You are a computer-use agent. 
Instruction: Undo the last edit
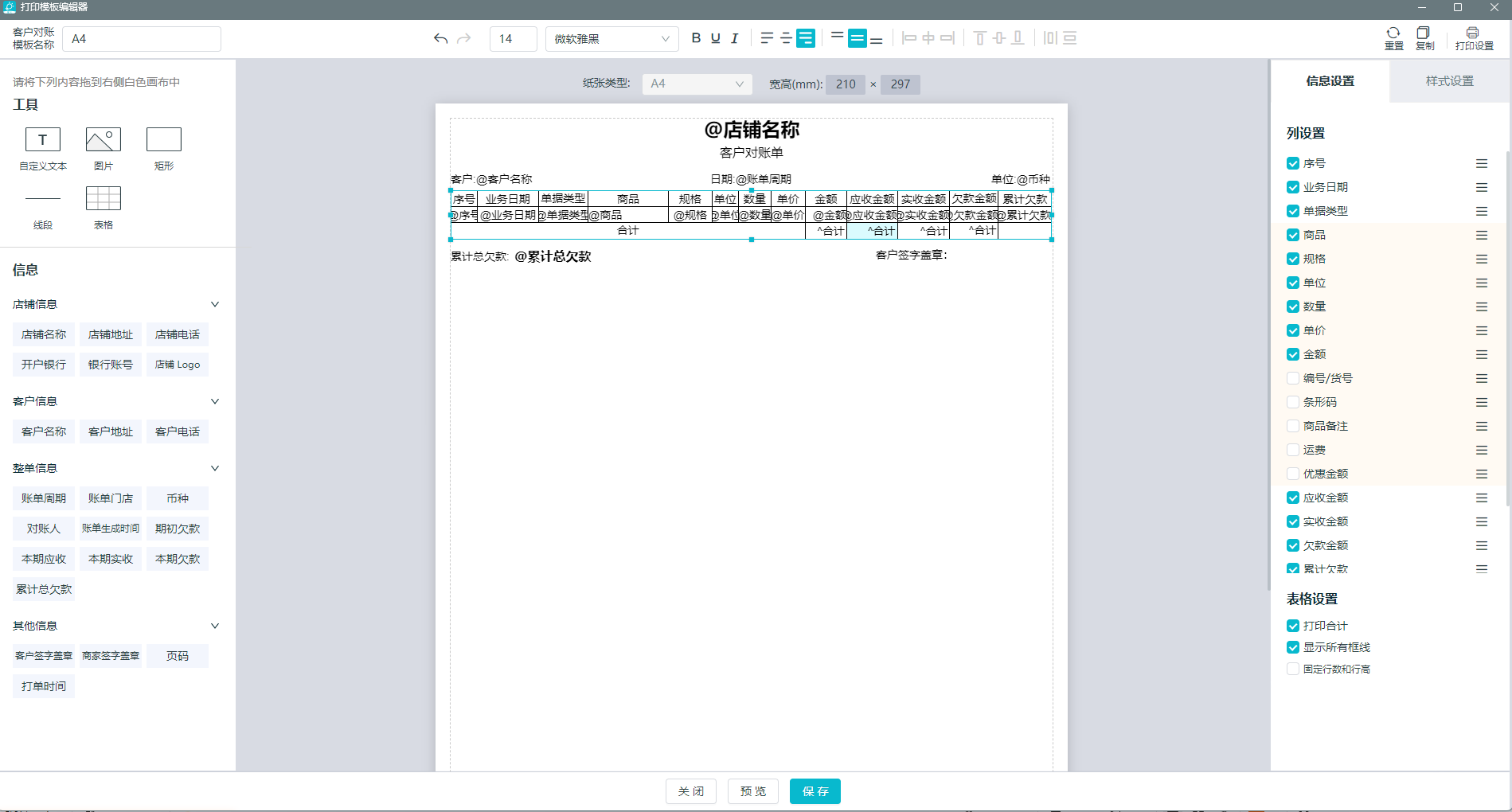[x=440, y=38]
